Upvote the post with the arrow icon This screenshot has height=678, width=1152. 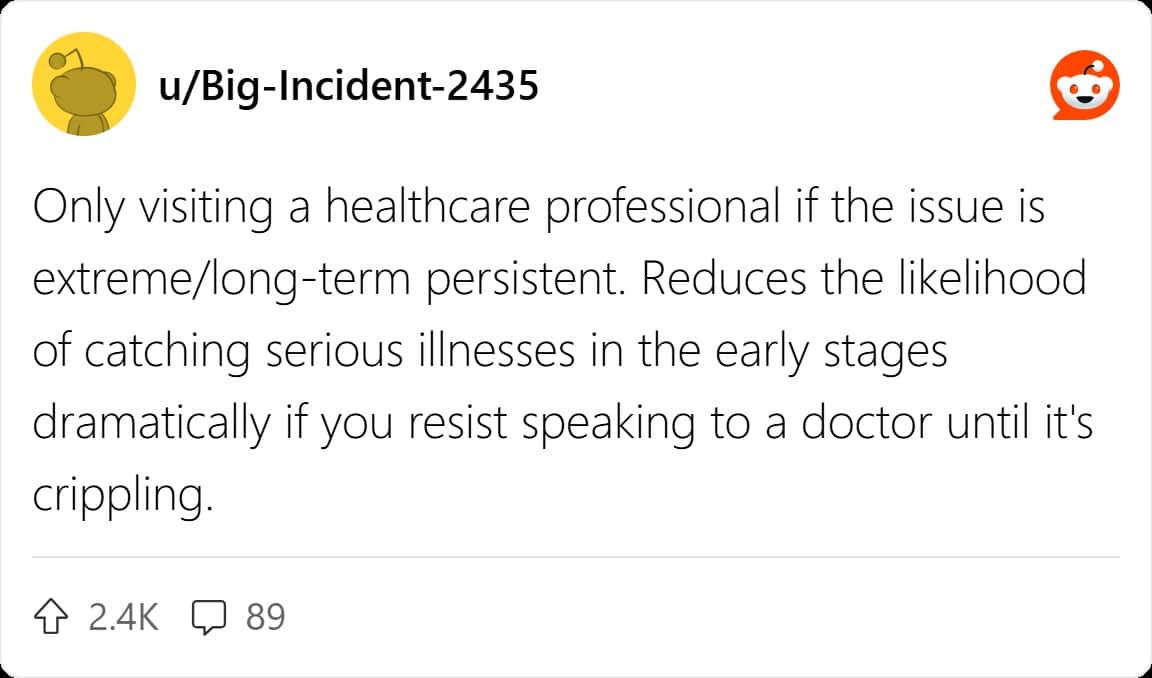pos(51,617)
